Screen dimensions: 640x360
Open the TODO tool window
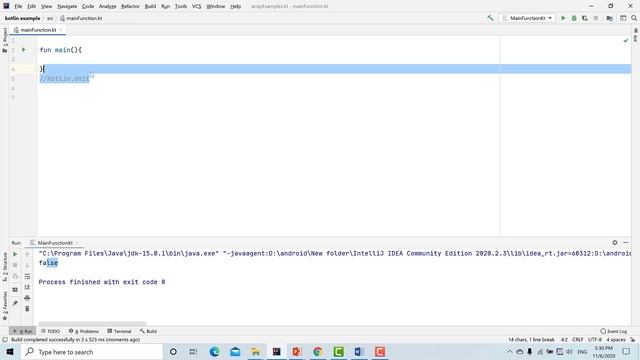(x=51, y=331)
